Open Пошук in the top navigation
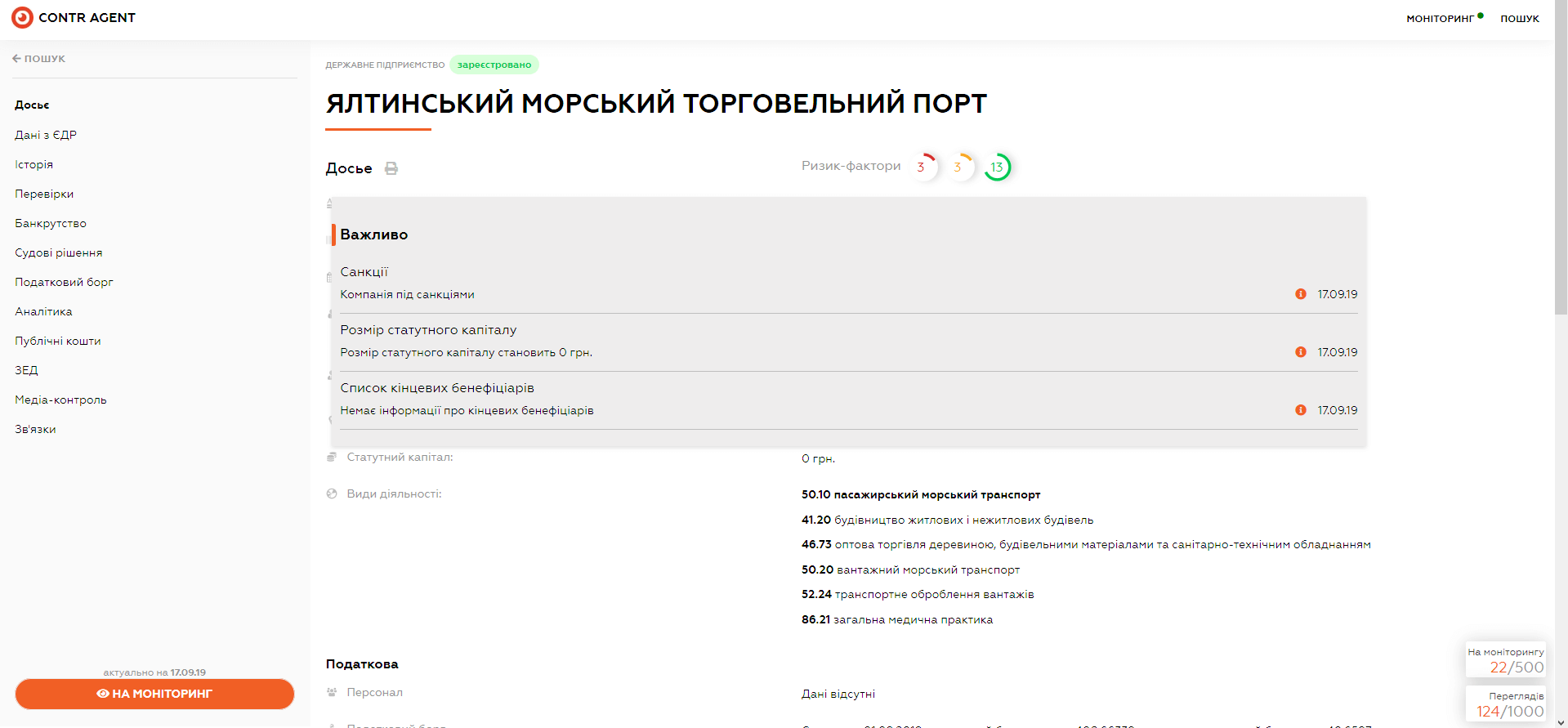The height and width of the screenshot is (728, 1568). pyautogui.click(x=1520, y=19)
